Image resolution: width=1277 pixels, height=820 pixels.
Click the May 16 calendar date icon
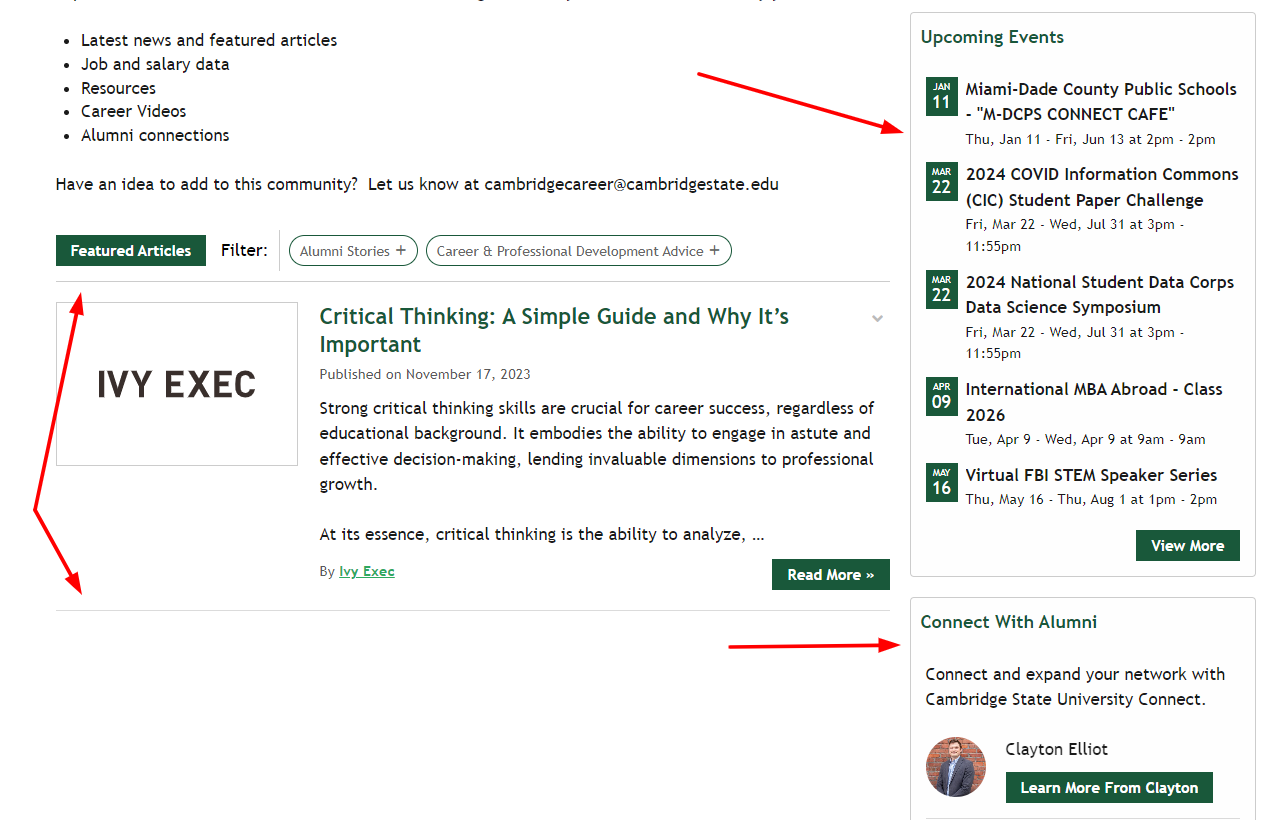tap(941, 482)
